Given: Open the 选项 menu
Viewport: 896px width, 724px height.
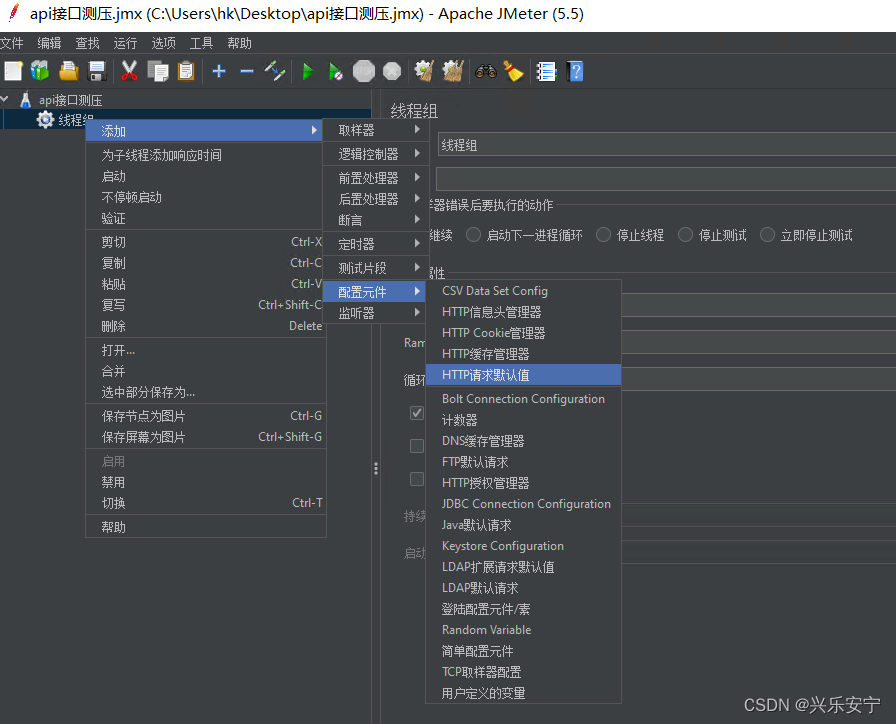Looking at the screenshot, I should (x=163, y=43).
